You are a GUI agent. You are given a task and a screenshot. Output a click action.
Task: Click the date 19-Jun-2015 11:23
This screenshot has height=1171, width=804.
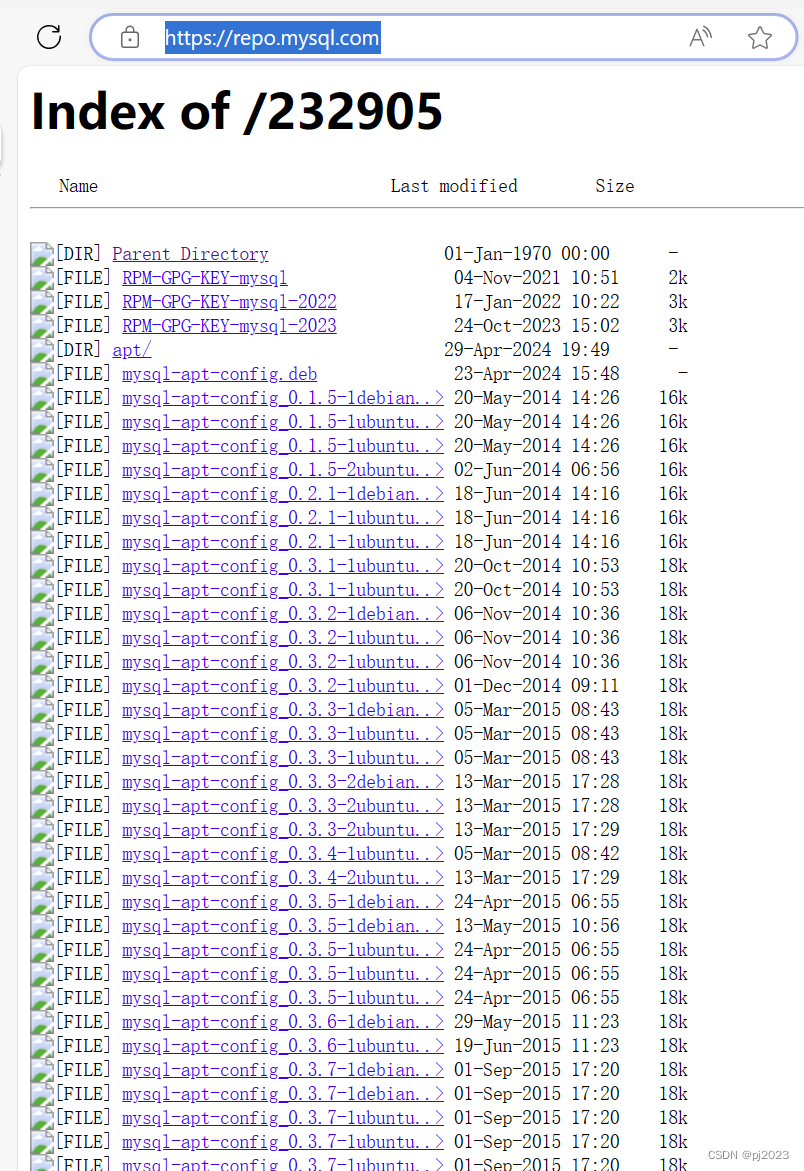pyautogui.click(x=537, y=1046)
